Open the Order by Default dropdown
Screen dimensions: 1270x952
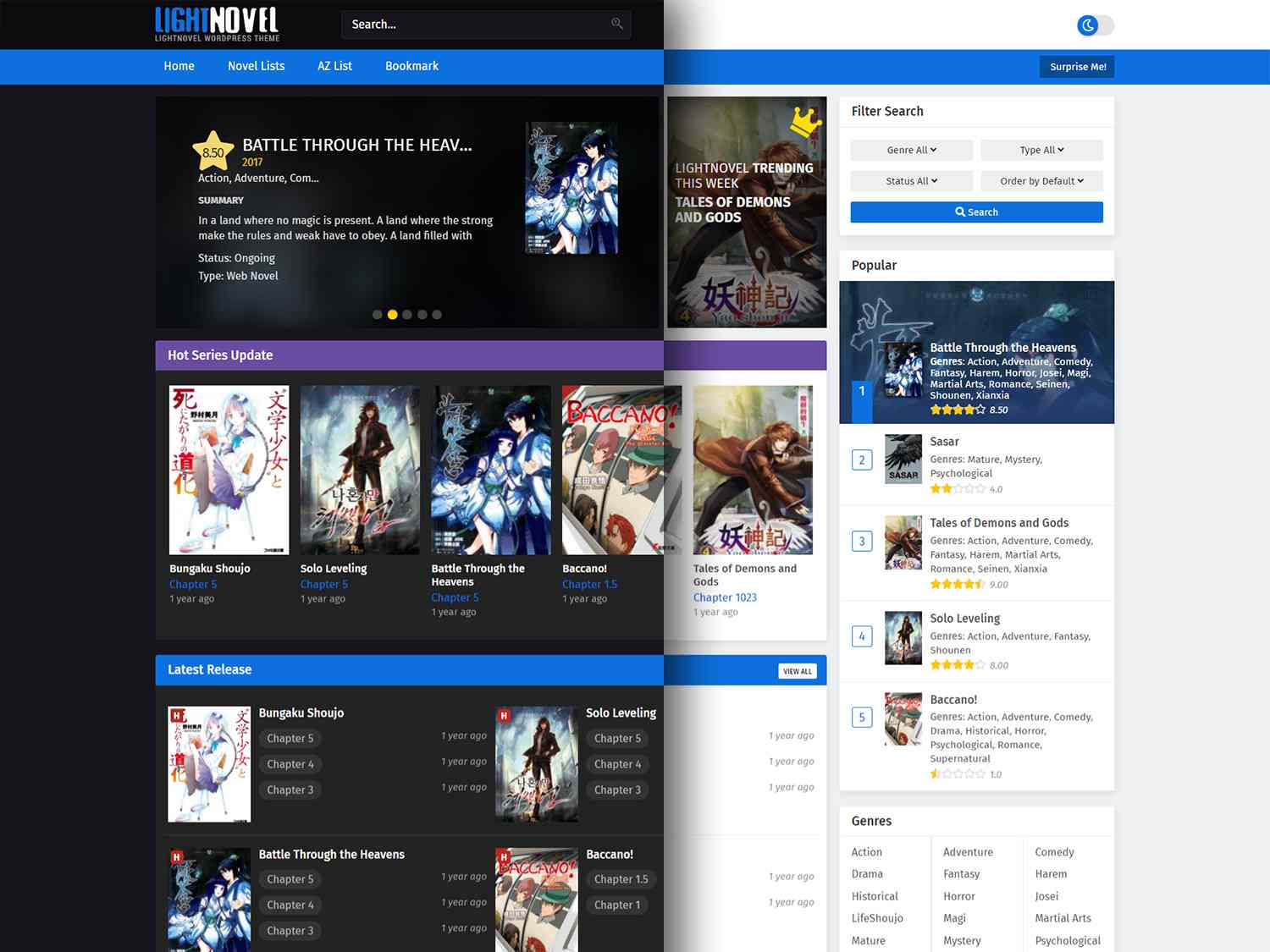1041,181
